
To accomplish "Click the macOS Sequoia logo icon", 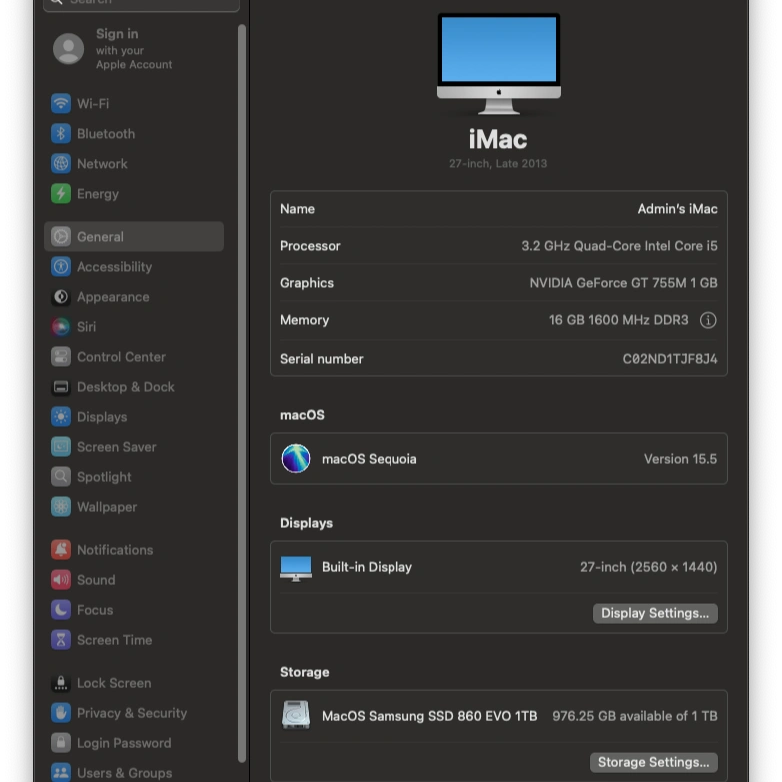I will coord(296,458).
